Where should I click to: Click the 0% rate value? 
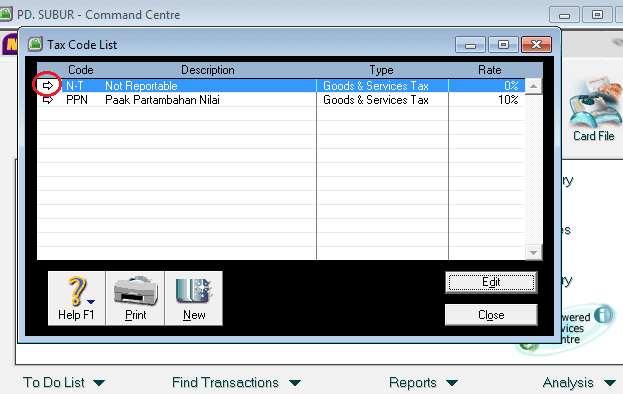point(511,86)
